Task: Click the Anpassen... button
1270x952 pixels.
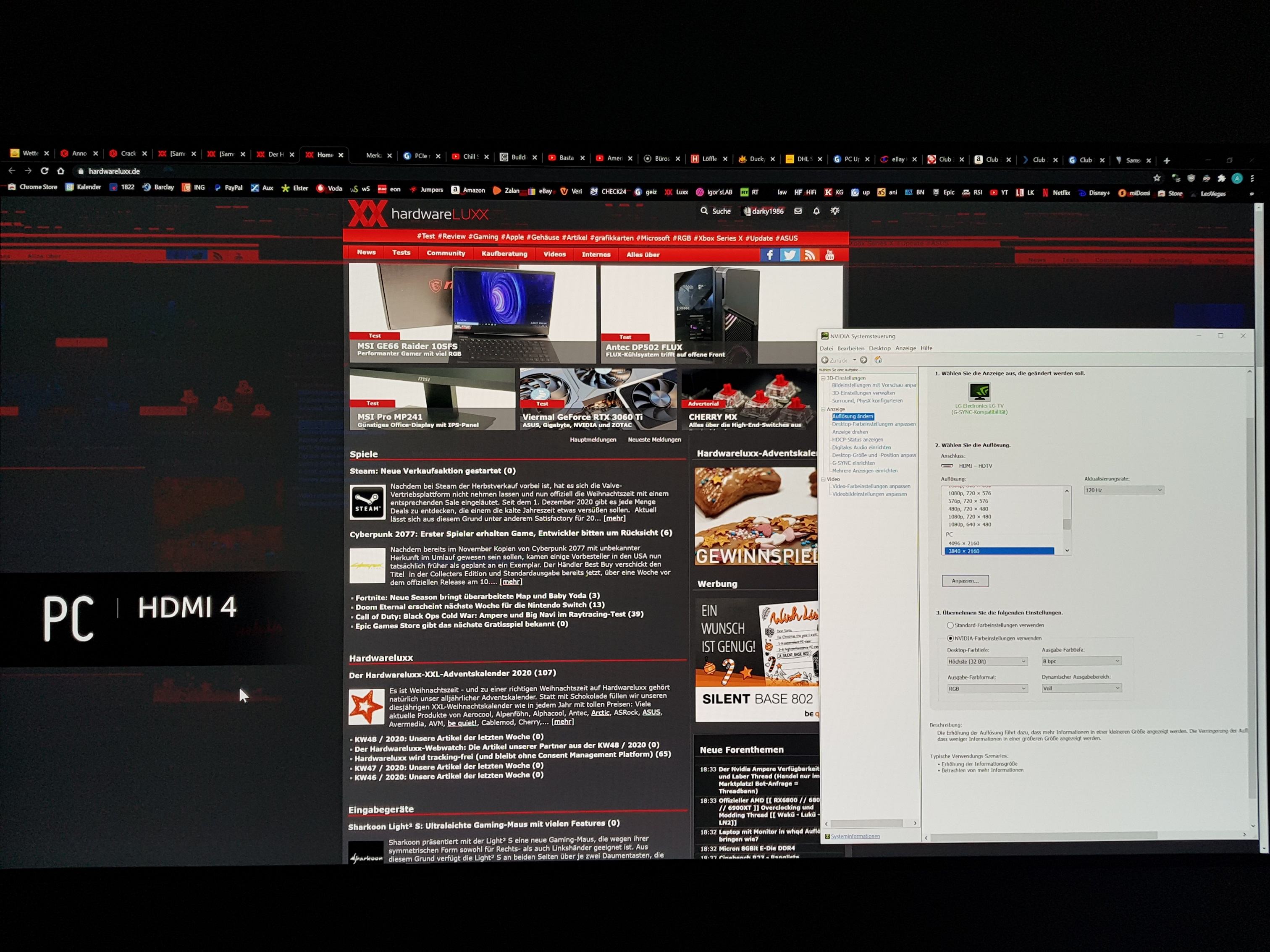Action: (x=965, y=581)
